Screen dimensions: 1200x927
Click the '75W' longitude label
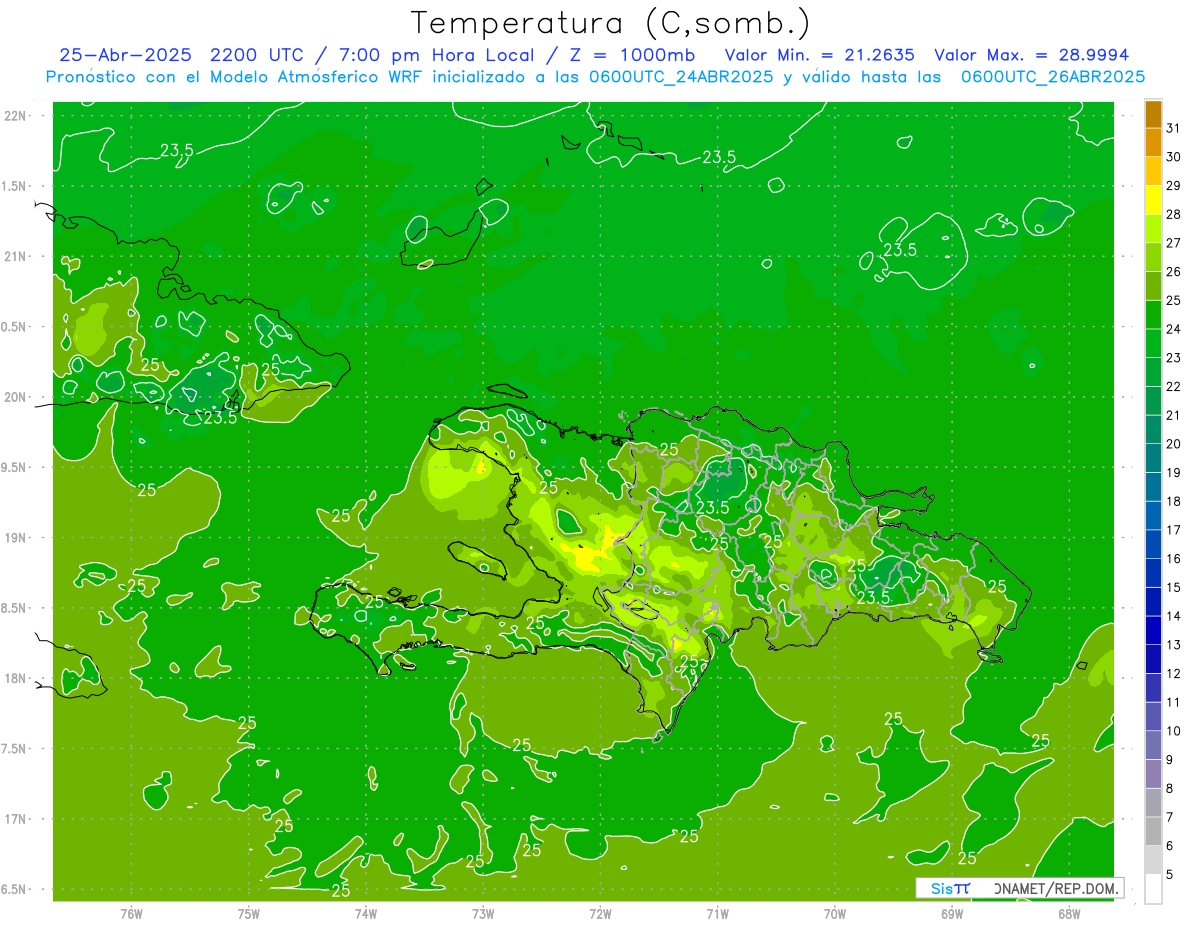pyautogui.click(x=249, y=913)
